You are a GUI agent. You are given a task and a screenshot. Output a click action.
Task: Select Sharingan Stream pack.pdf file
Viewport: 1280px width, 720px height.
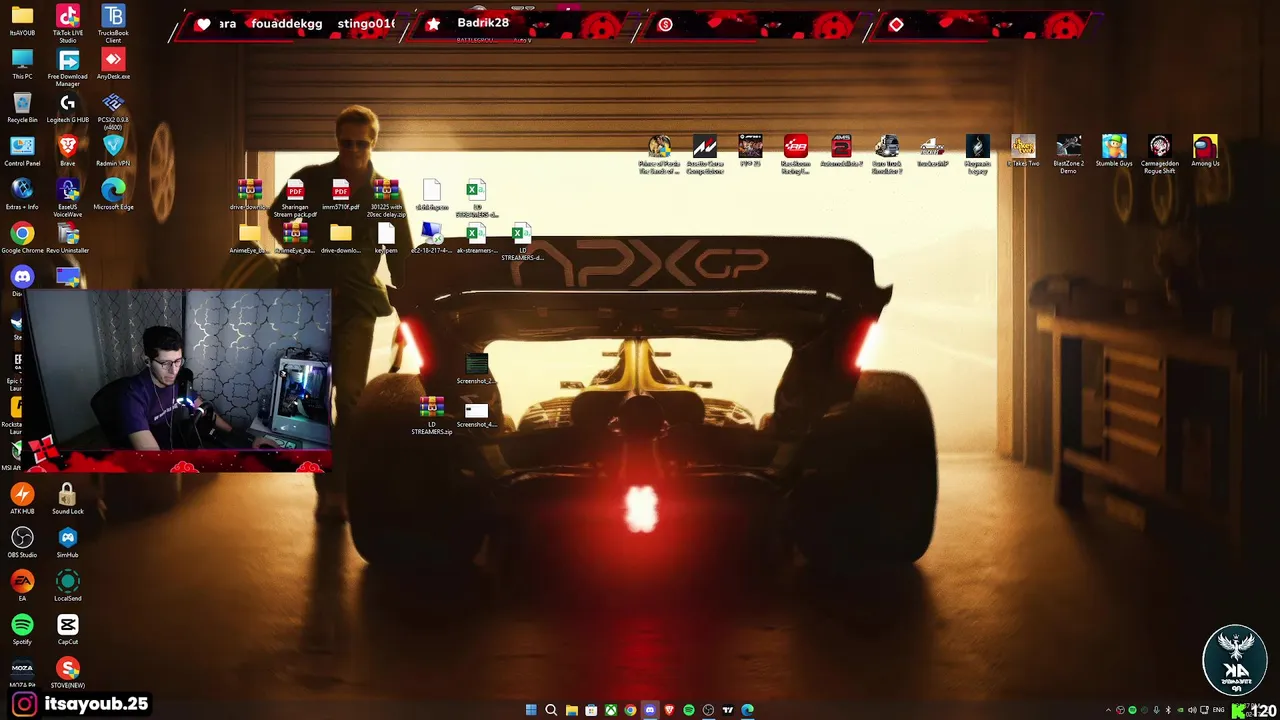[x=295, y=199]
